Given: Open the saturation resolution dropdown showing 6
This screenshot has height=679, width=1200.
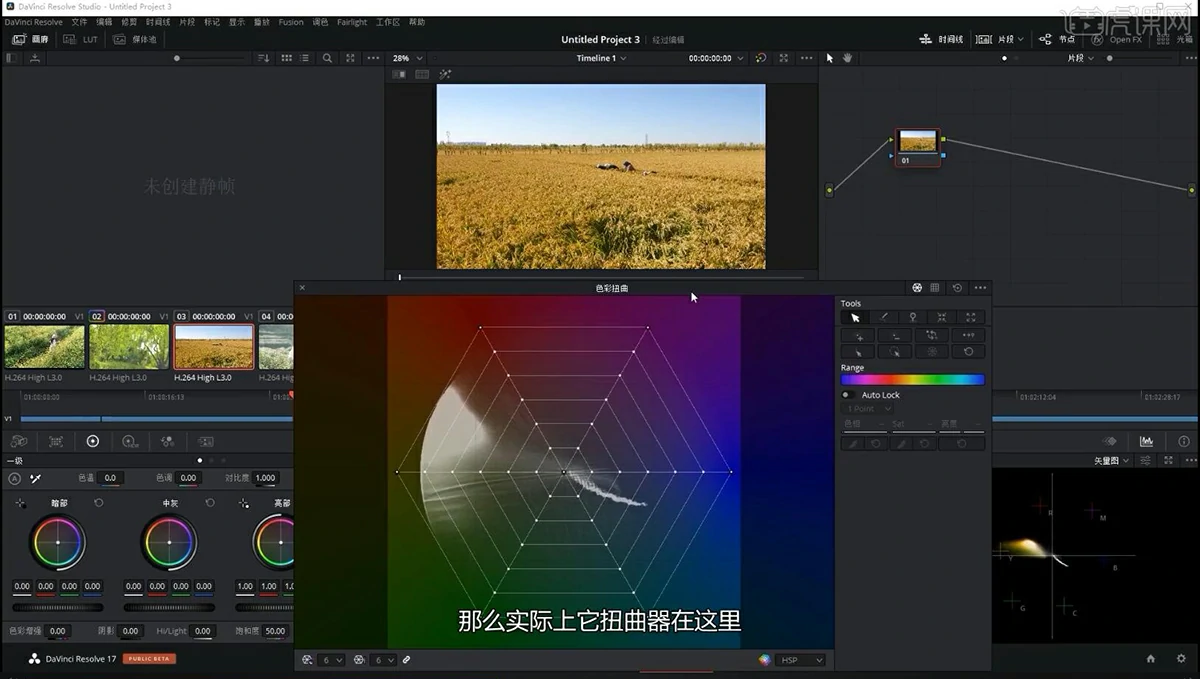Looking at the screenshot, I should [x=383, y=660].
